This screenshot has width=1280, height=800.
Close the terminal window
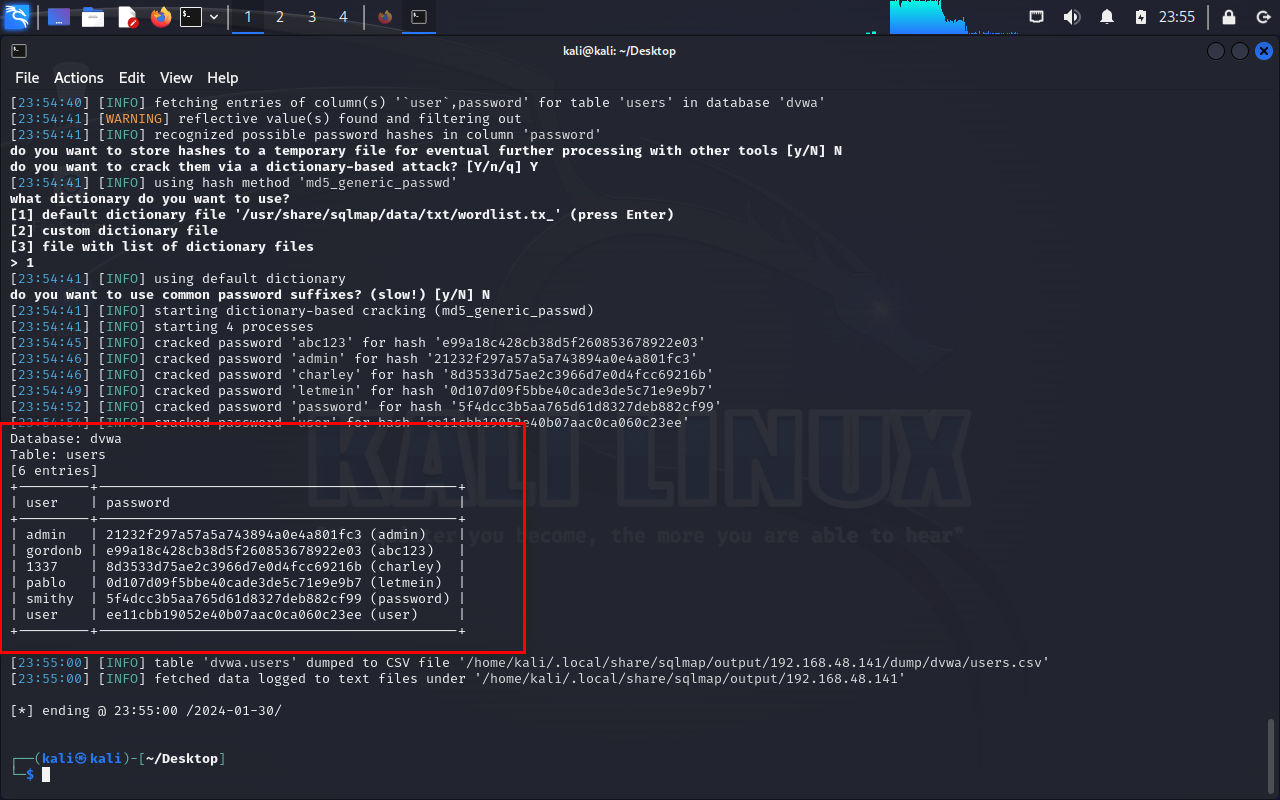[x=1264, y=51]
